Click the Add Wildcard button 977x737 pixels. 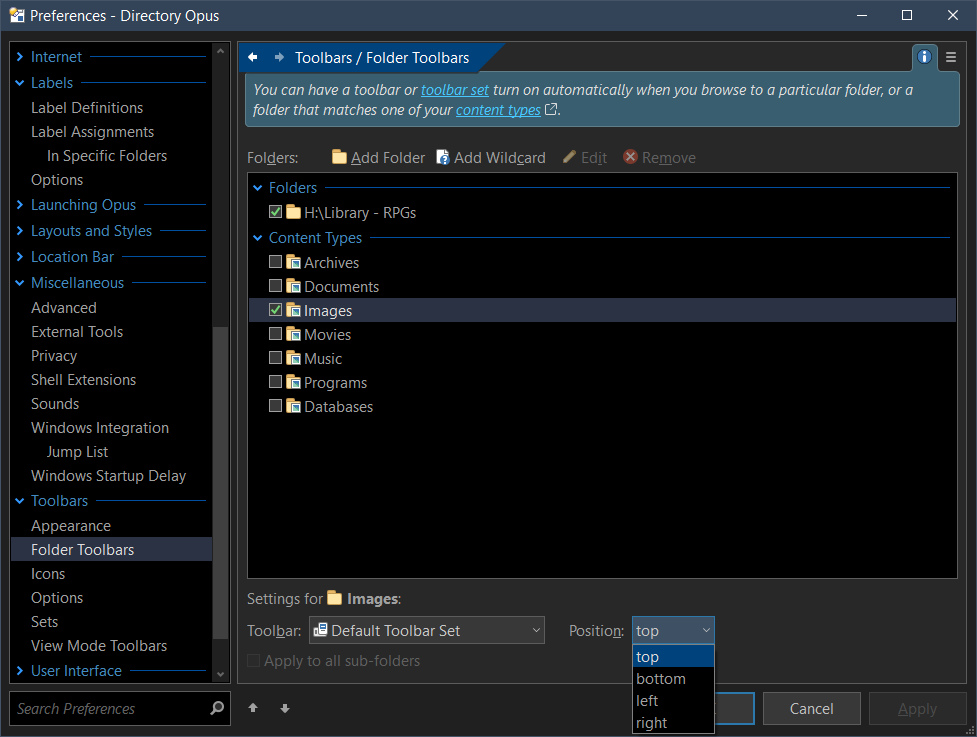pyautogui.click(x=491, y=158)
